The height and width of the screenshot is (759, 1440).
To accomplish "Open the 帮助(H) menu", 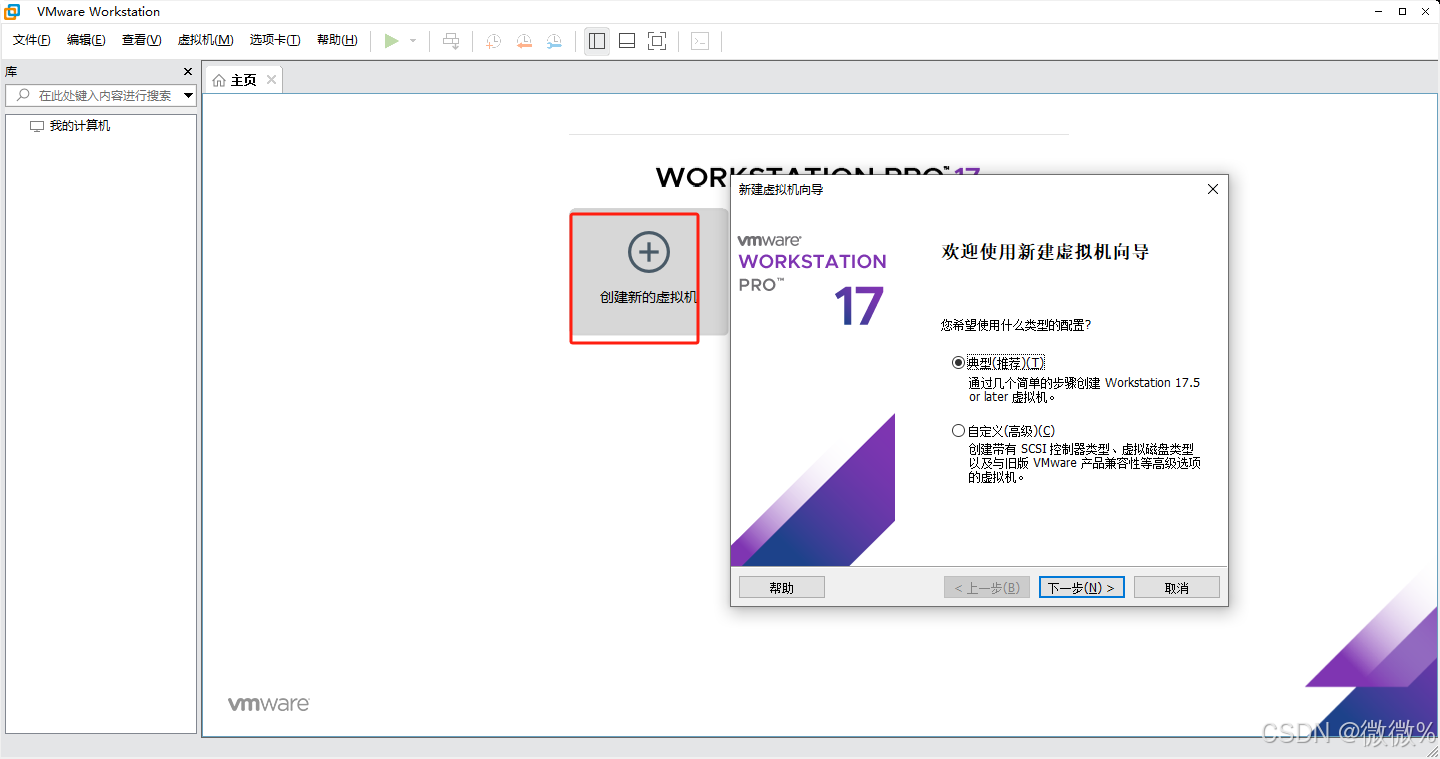I will [x=337, y=40].
